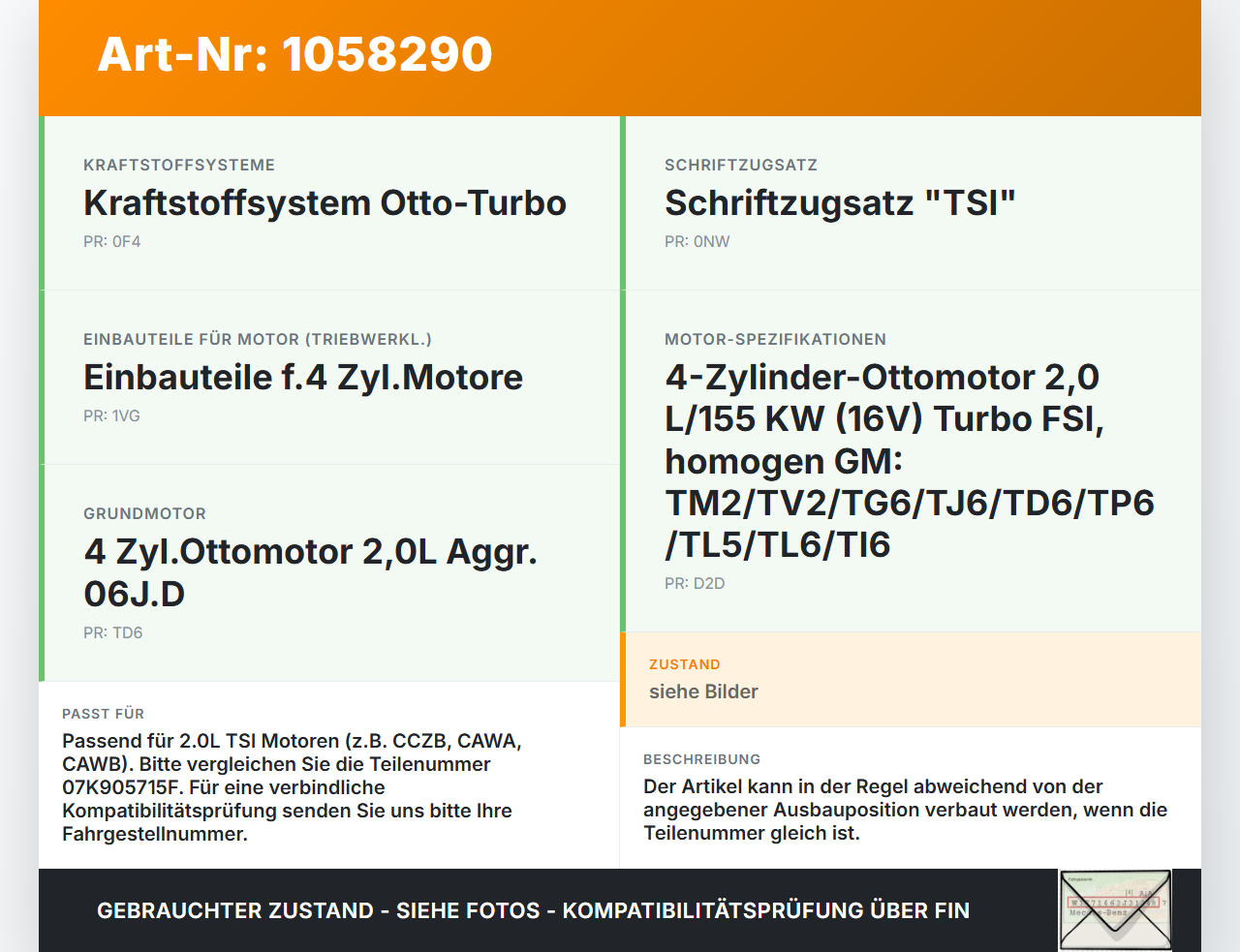Image resolution: width=1240 pixels, height=952 pixels.
Task: Click the ZUSTAND label
Action: coord(685,665)
